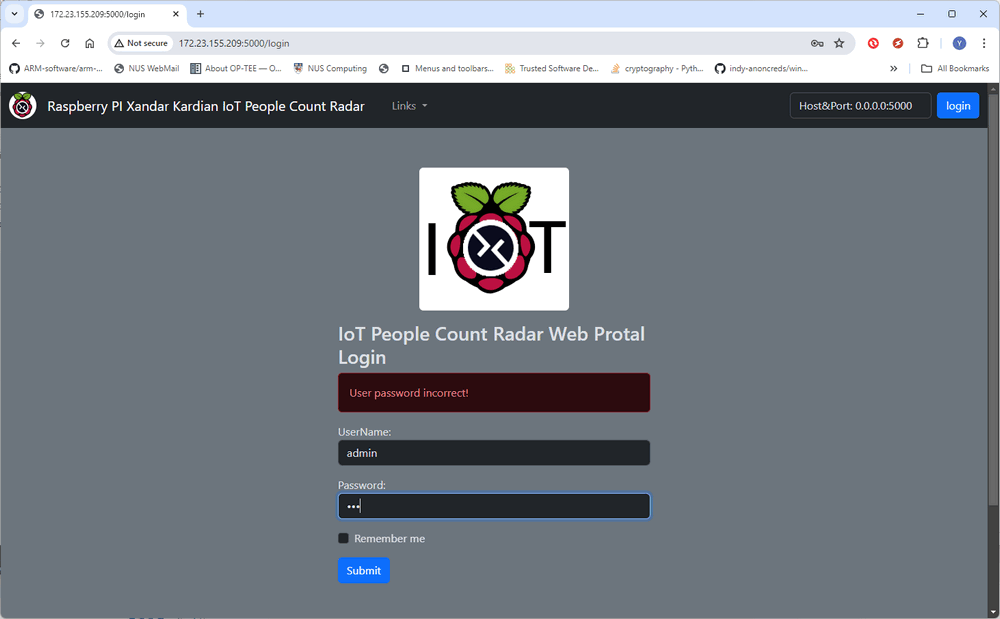Expand the Links dropdown menu
This screenshot has height=619, width=1000.
[x=409, y=106]
